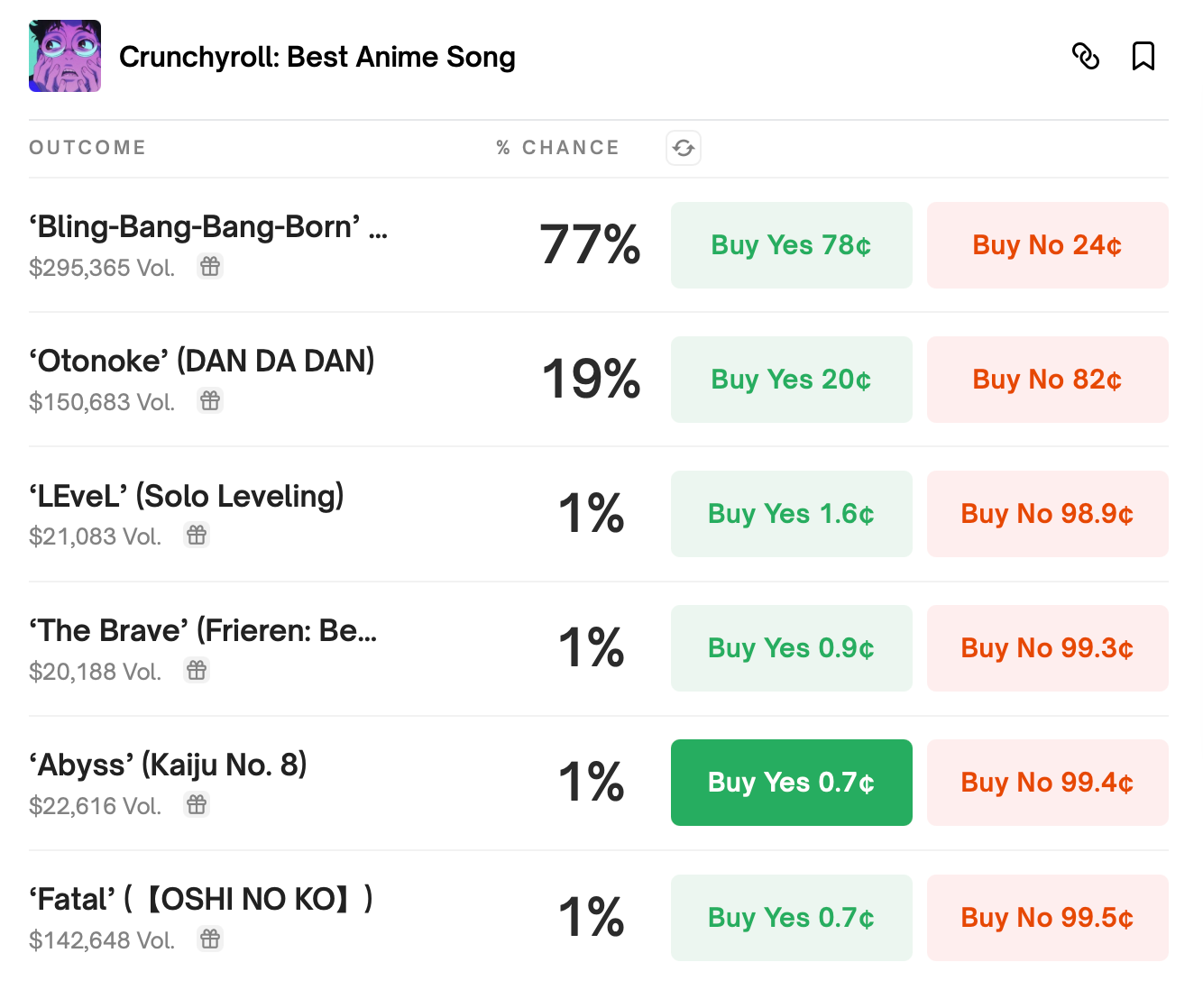Buy No at 24¢ for Bling-Bang-Bang-Born
The image size is (1203, 1008).
[x=1047, y=245]
